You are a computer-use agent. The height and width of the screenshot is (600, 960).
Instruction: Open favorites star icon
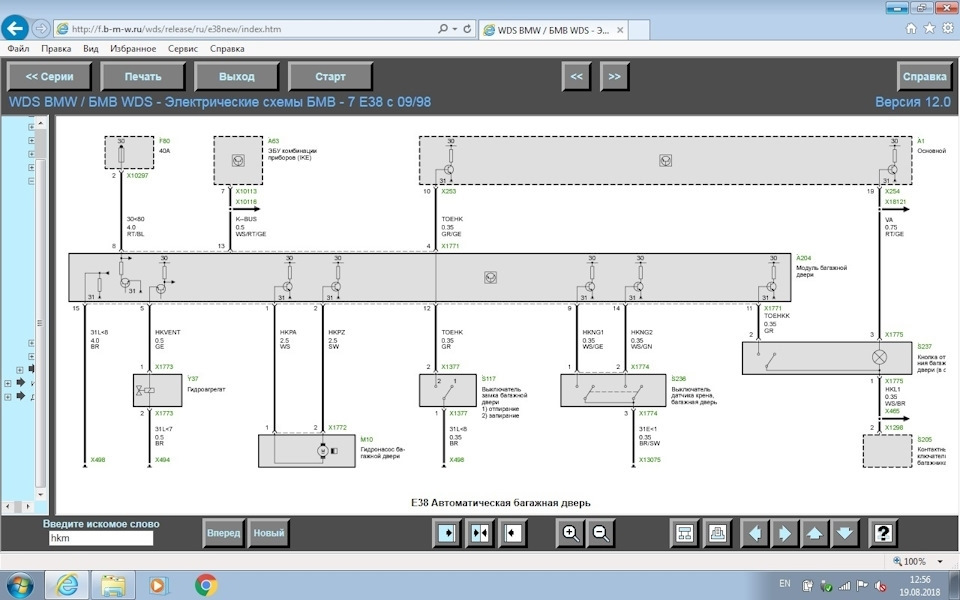[x=929, y=28]
